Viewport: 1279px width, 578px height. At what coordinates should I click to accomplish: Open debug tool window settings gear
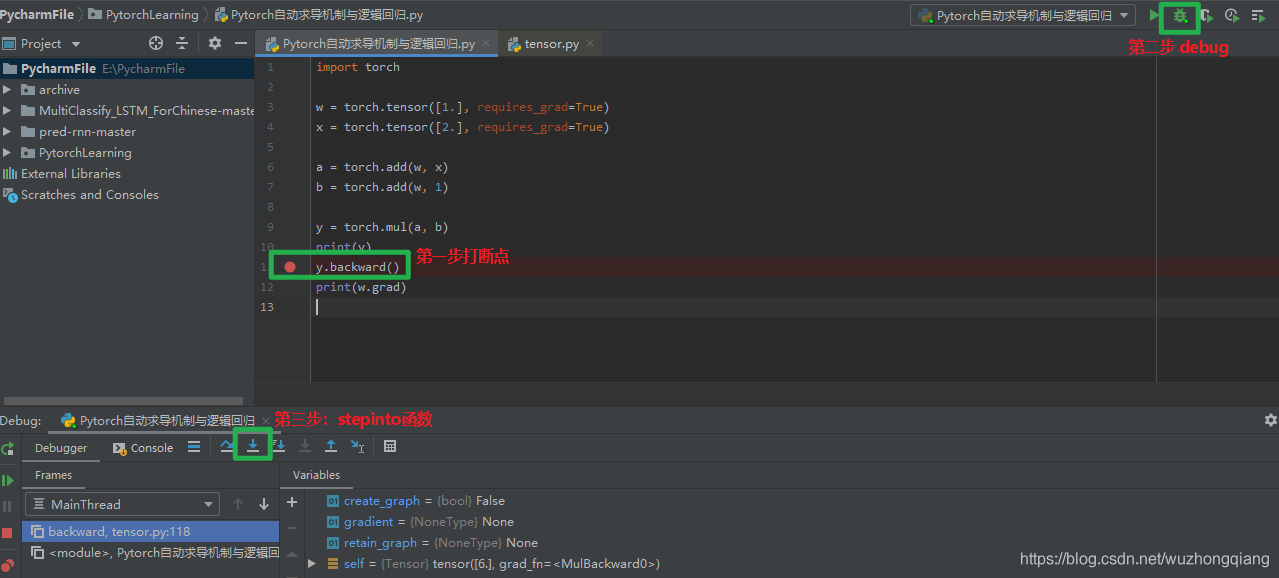[x=1271, y=420]
